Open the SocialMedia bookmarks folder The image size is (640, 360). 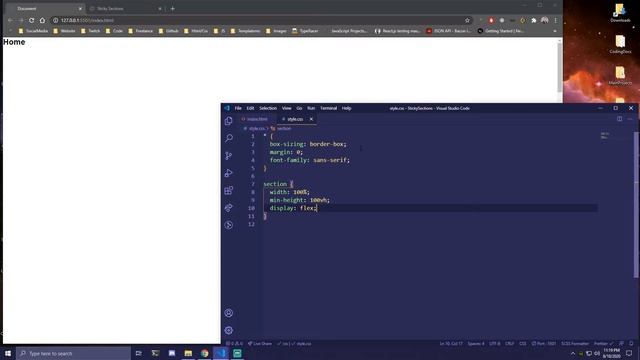click(33, 31)
